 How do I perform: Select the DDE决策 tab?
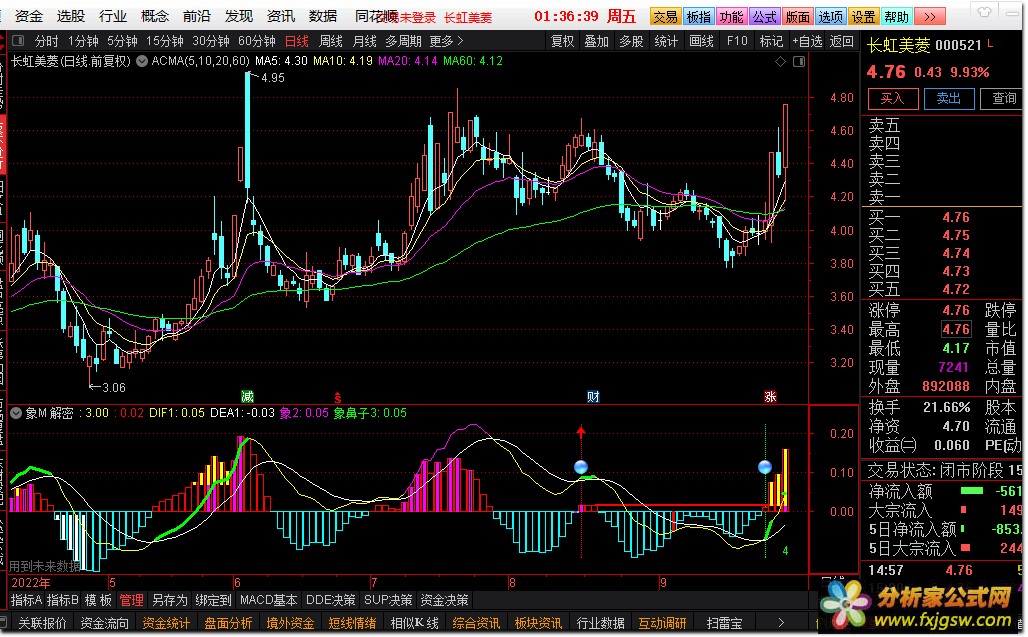pos(330,600)
